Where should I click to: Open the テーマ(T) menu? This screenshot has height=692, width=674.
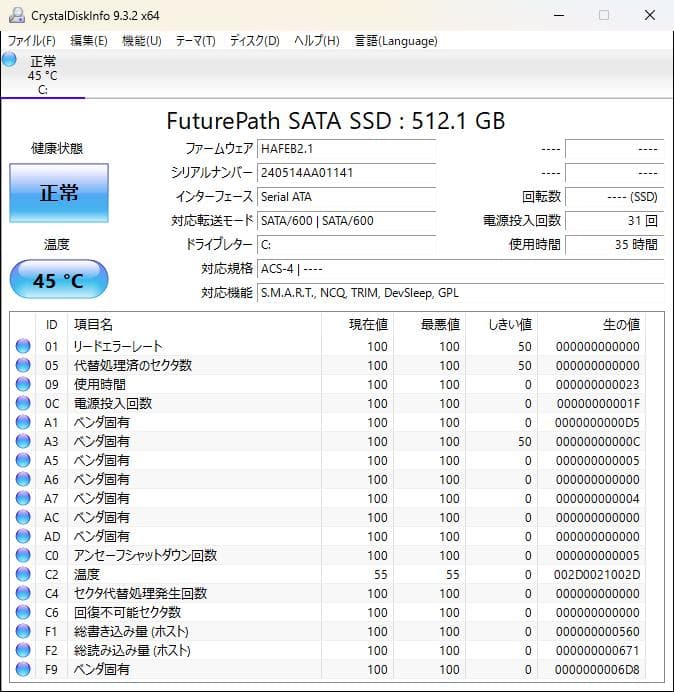(196, 41)
